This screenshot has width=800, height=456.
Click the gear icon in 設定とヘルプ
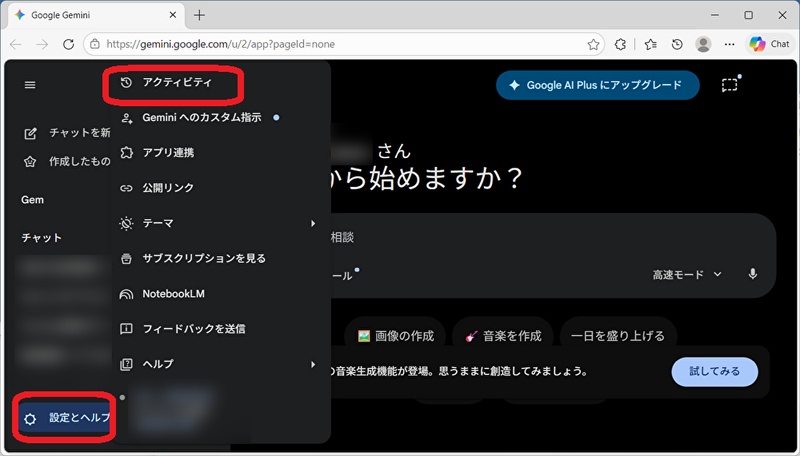(30, 419)
